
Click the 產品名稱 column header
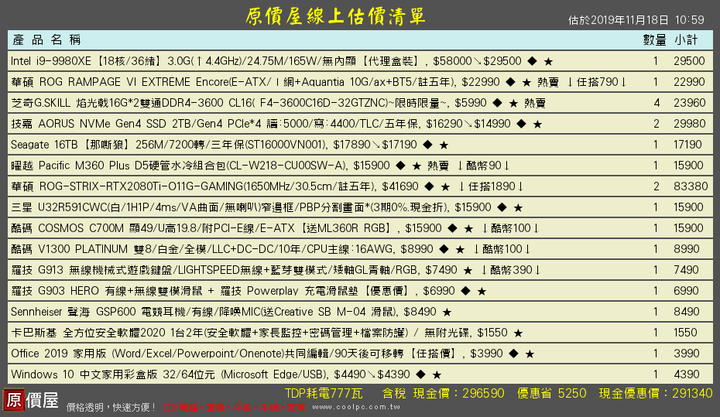46,40
